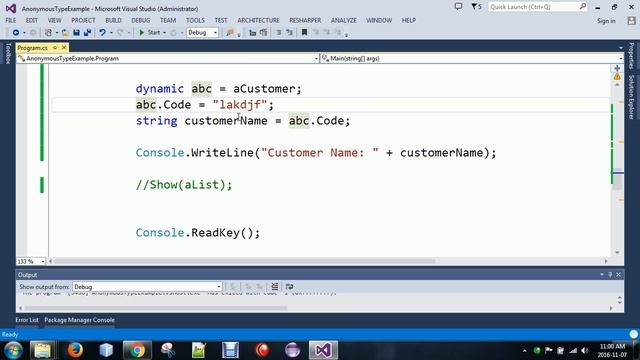Open the EDIT menu

(x=31, y=20)
